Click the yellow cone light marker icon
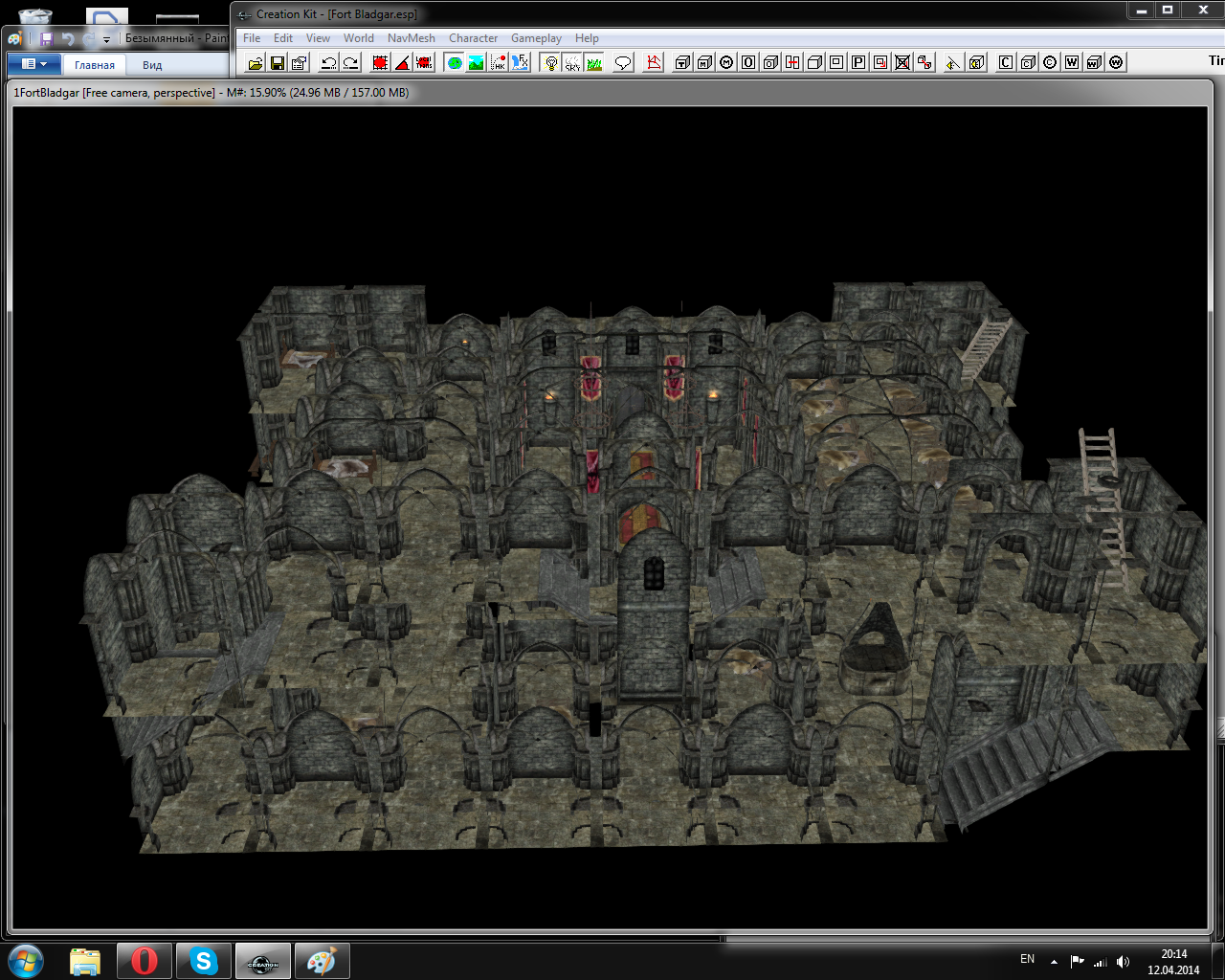Image resolution: width=1225 pixels, height=980 pixels. (x=952, y=62)
